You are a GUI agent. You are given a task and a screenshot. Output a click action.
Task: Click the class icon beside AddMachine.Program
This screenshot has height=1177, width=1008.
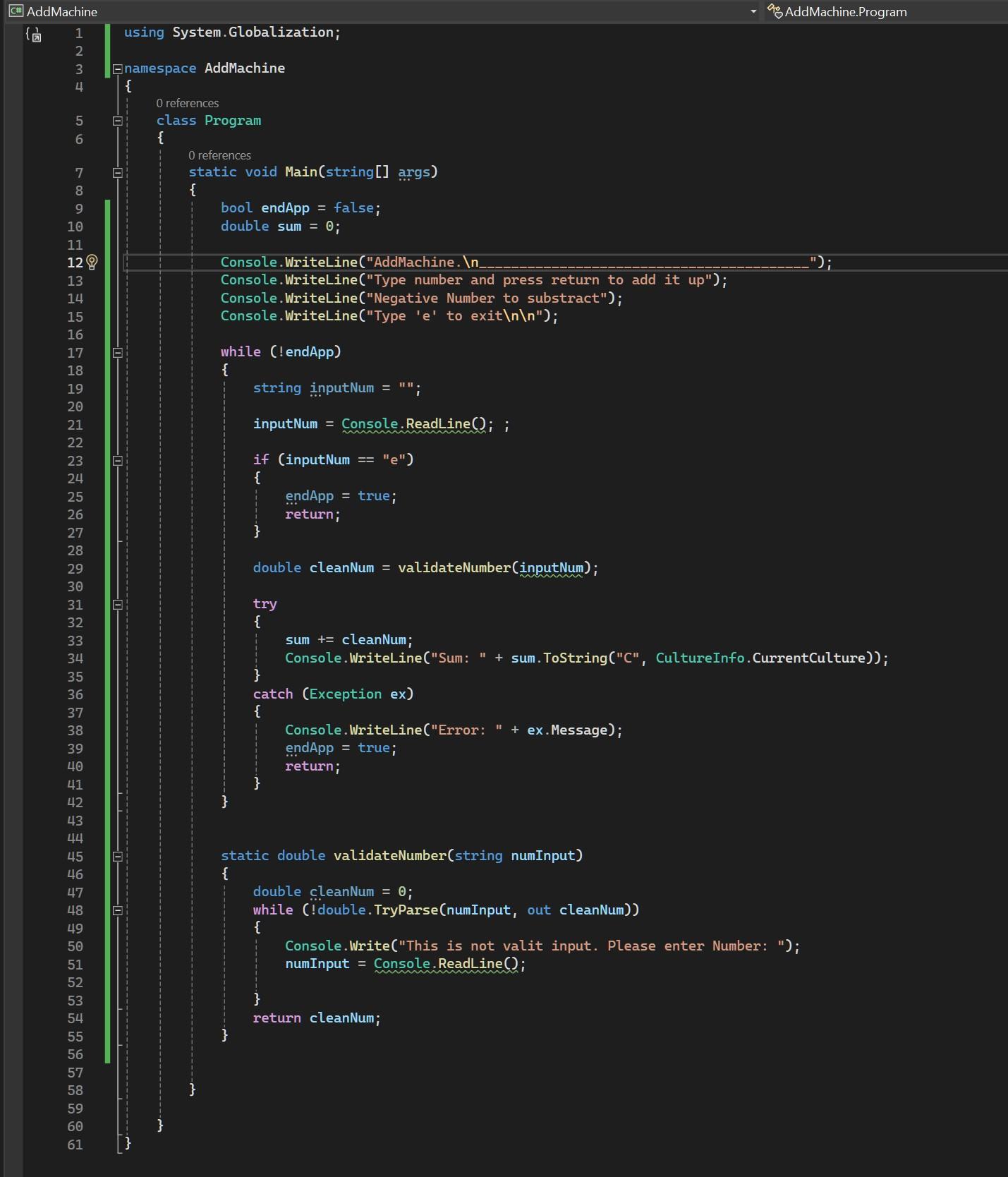[775, 11]
